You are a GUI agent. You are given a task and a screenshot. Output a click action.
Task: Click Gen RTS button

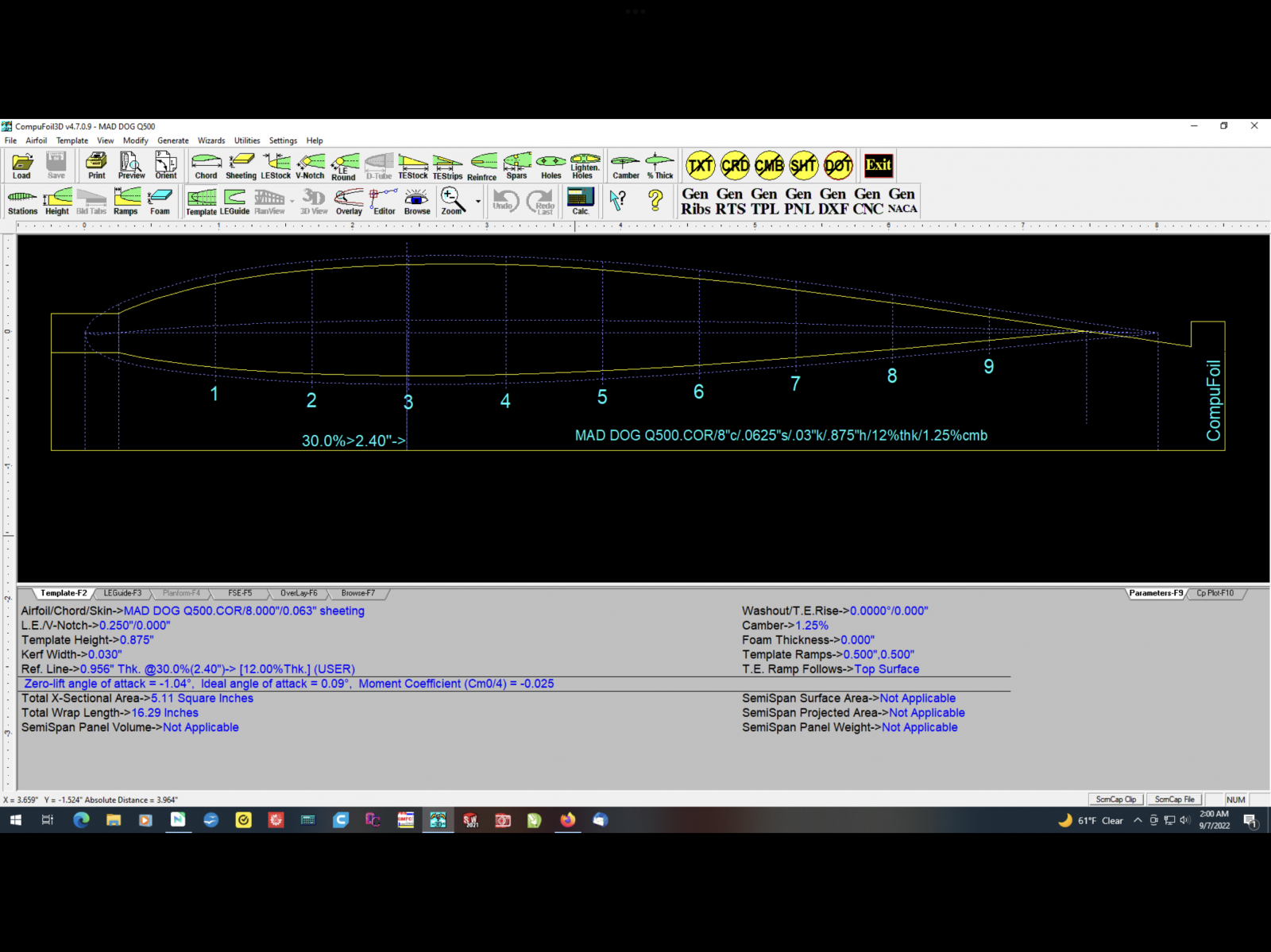click(x=730, y=201)
